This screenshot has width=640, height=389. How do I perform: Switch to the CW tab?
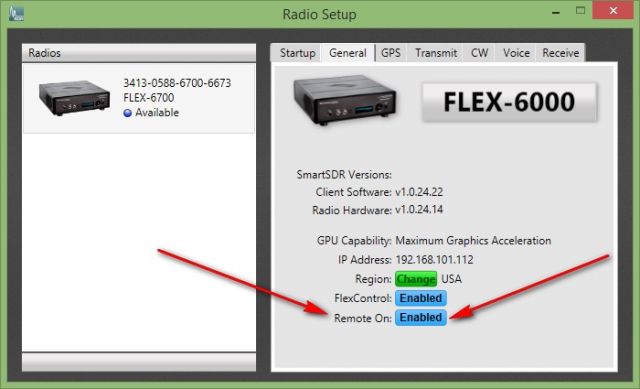coord(479,53)
